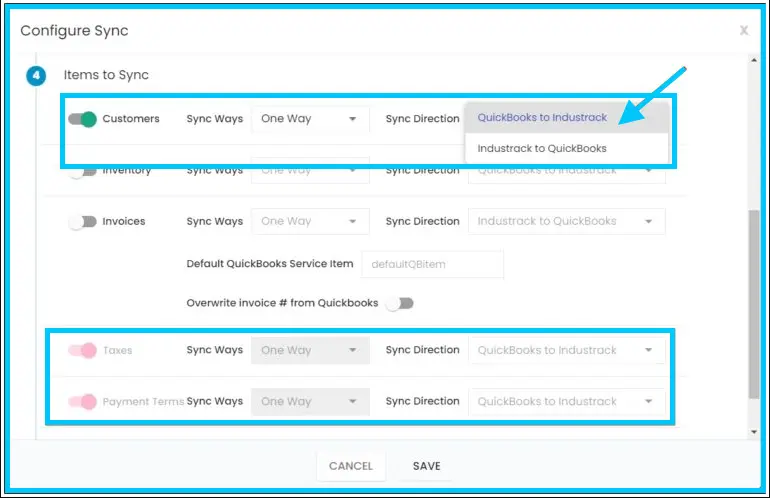
Task: Enable Overwrite invoice # from Quickbooks switch
Action: pos(400,304)
